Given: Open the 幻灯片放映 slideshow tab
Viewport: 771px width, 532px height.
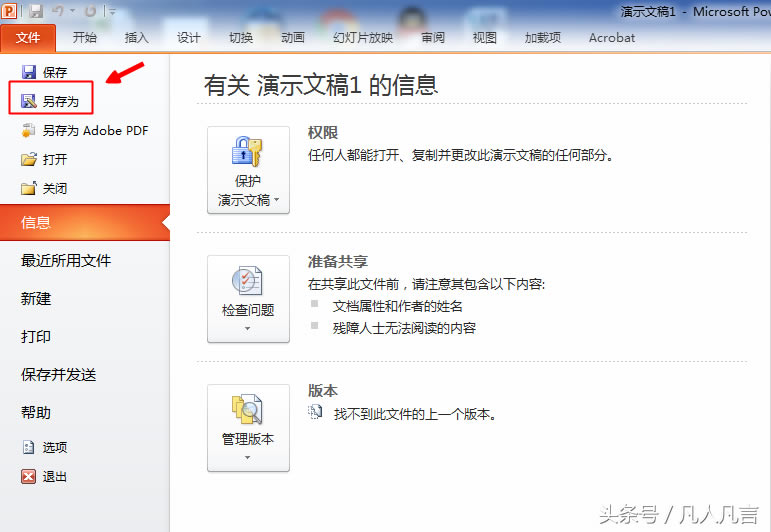Looking at the screenshot, I should pyautogui.click(x=363, y=38).
